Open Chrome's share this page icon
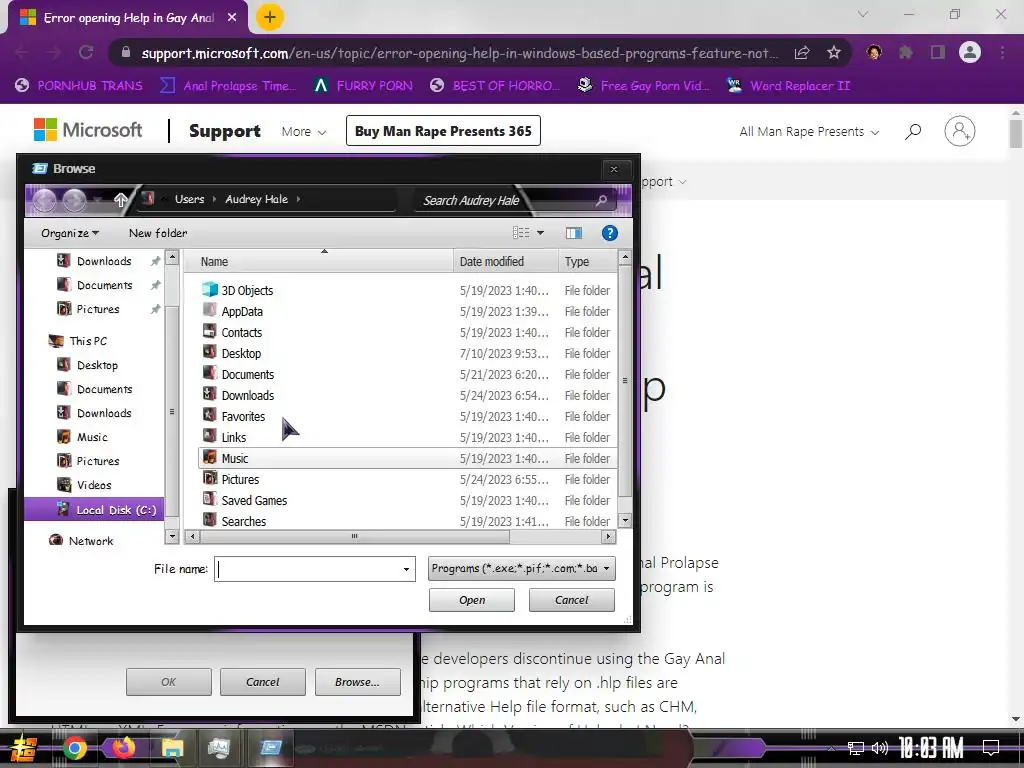The image size is (1024, 768). pos(802,52)
